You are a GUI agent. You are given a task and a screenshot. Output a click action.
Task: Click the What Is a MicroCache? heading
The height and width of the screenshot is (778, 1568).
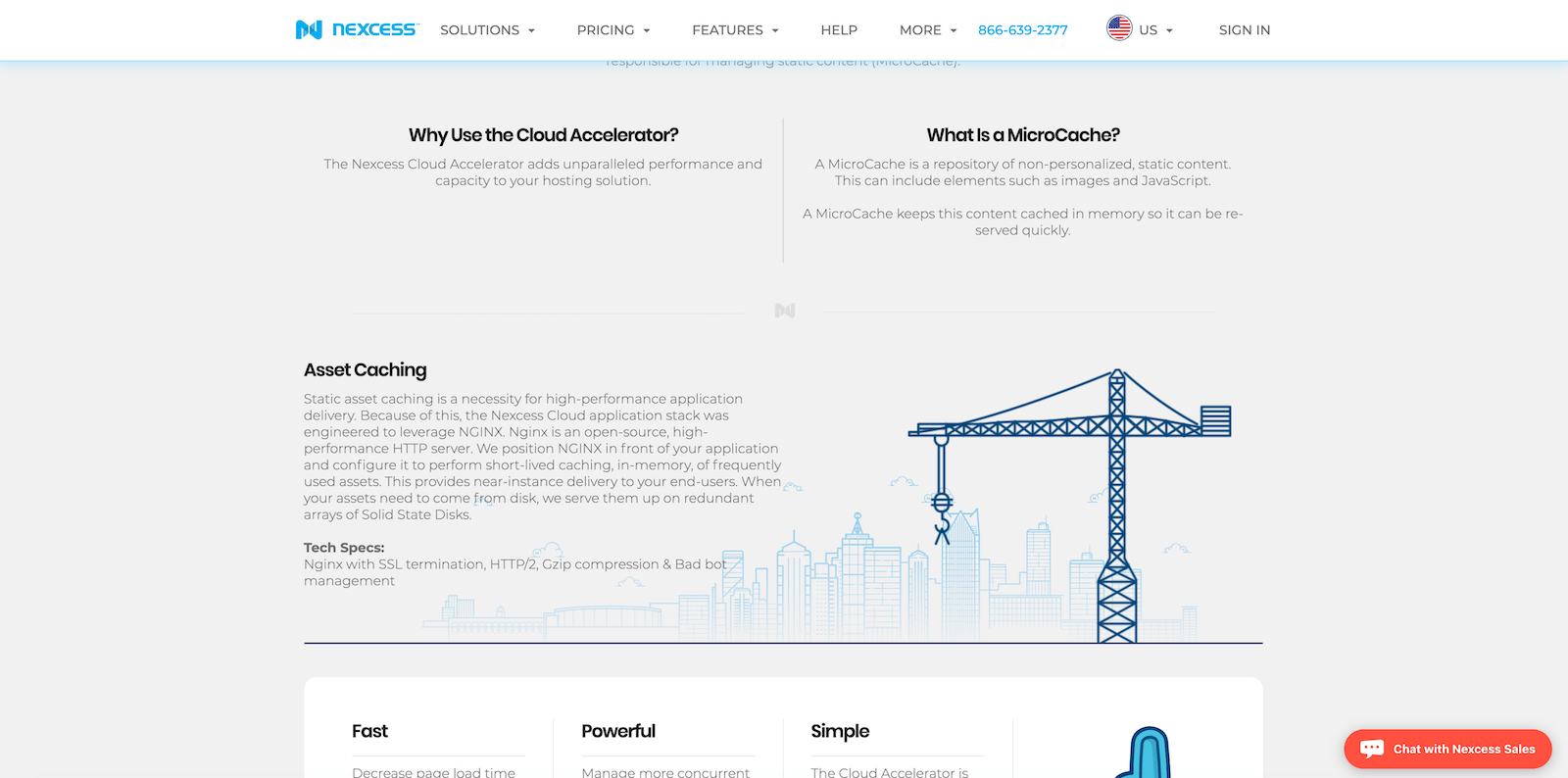click(1023, 135)
